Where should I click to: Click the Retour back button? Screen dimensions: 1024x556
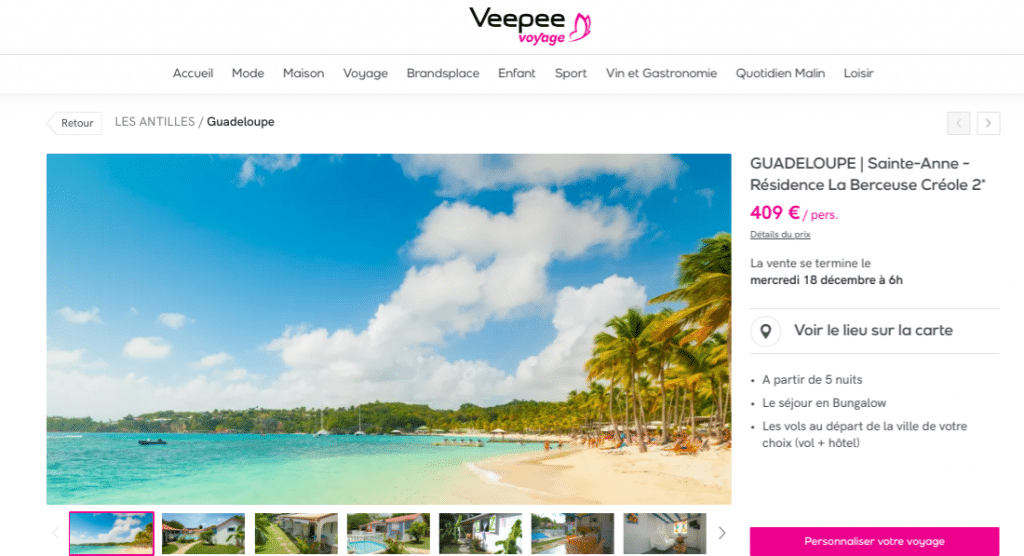(x=74, y=123)
